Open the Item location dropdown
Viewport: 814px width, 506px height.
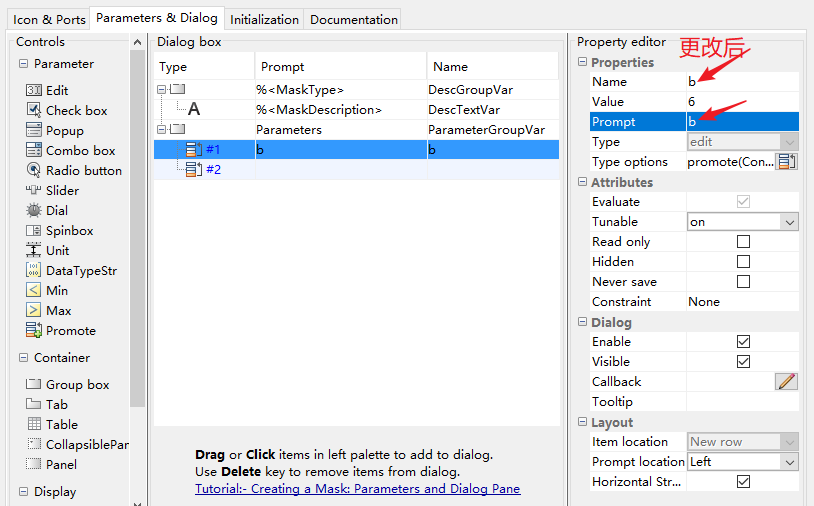[x=742, y=442]
